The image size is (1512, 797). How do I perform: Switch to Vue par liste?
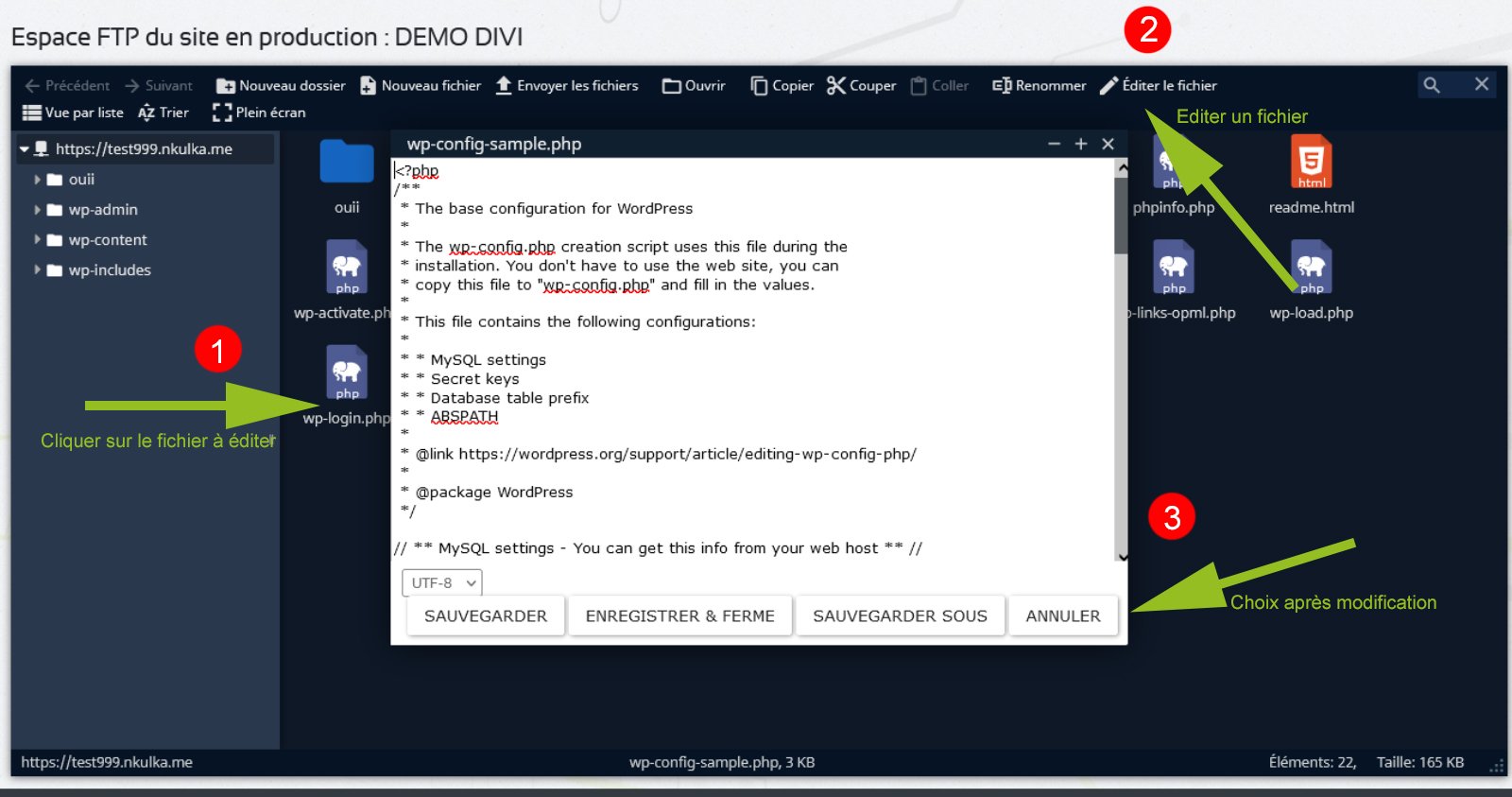73,113
